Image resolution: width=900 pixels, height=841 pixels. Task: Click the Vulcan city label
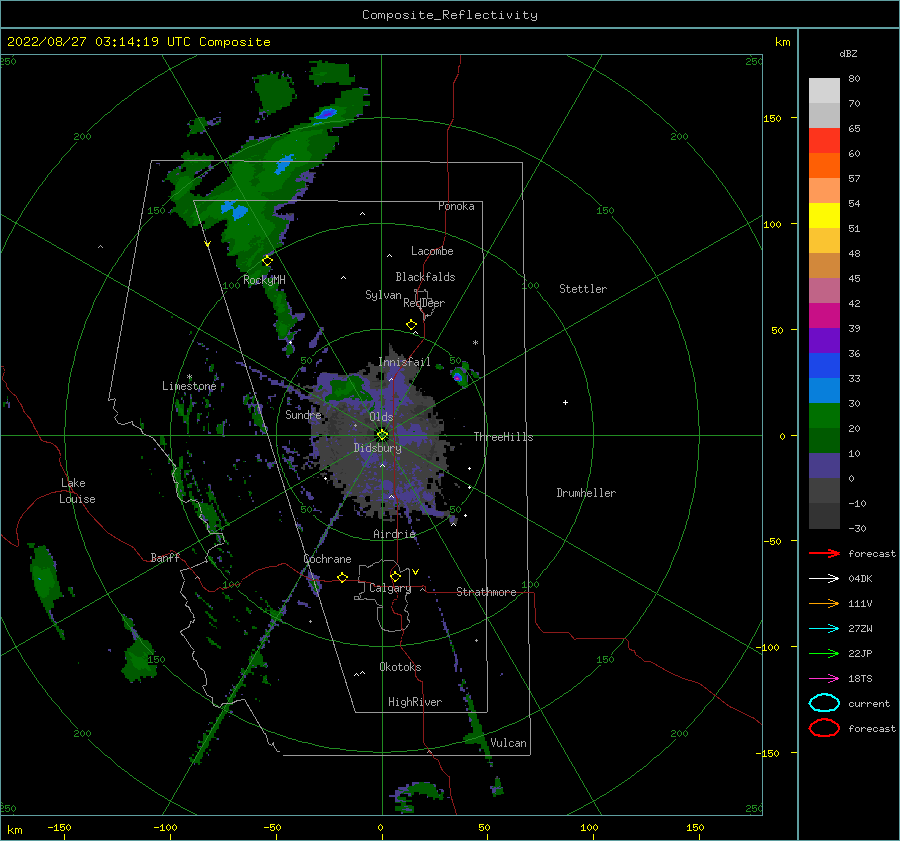coord(509,743)
